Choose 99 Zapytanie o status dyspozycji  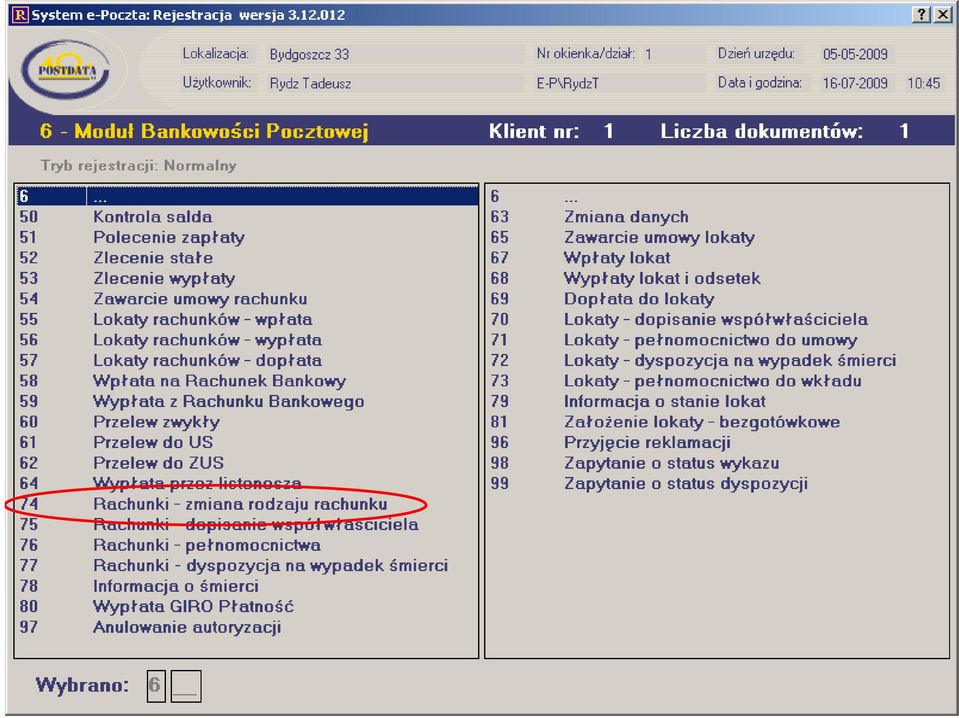[717, 483]
